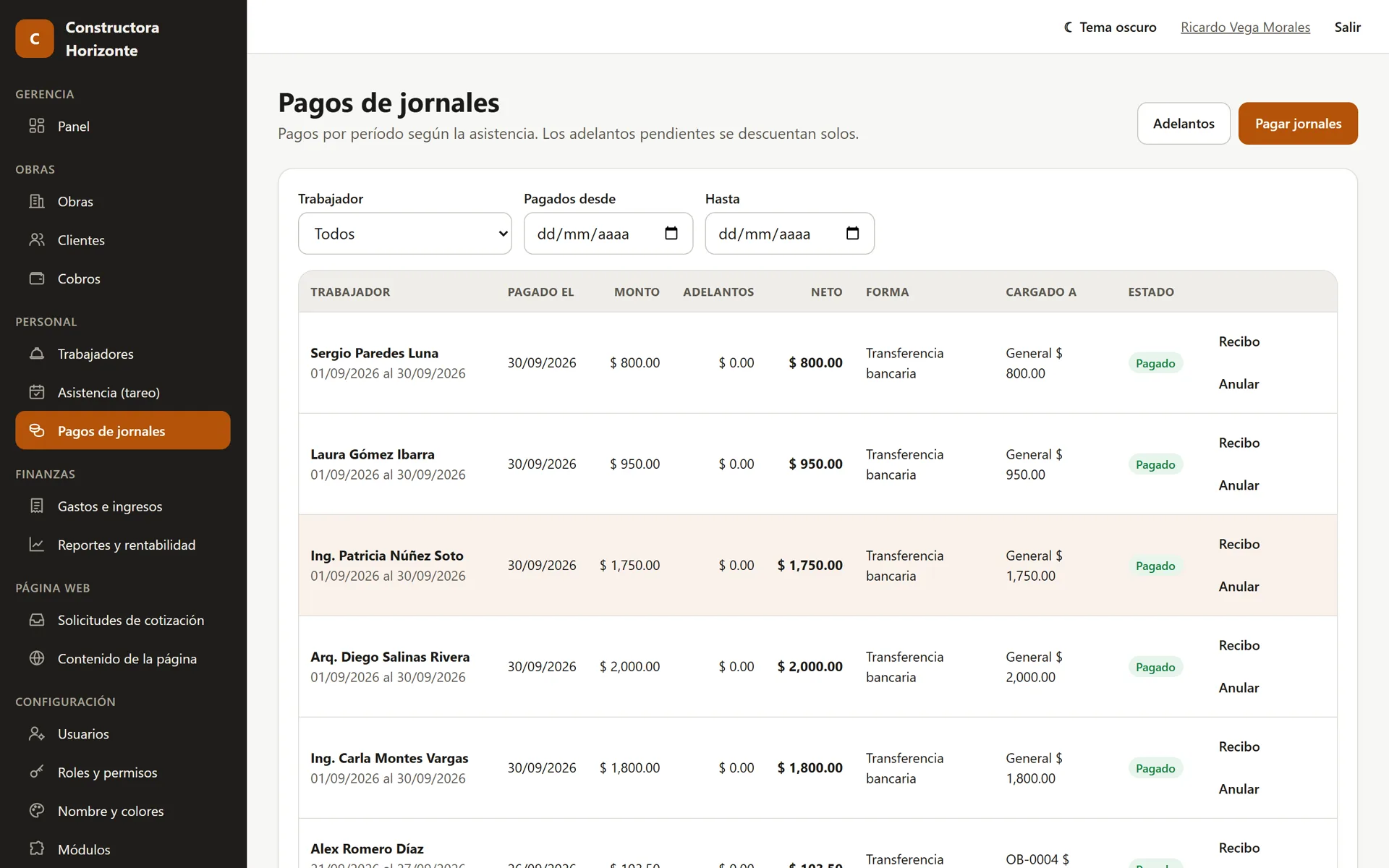The width and height of the screenshot is (1389, 868).
Task: Open the Adelantos button
Action: 1184,123
